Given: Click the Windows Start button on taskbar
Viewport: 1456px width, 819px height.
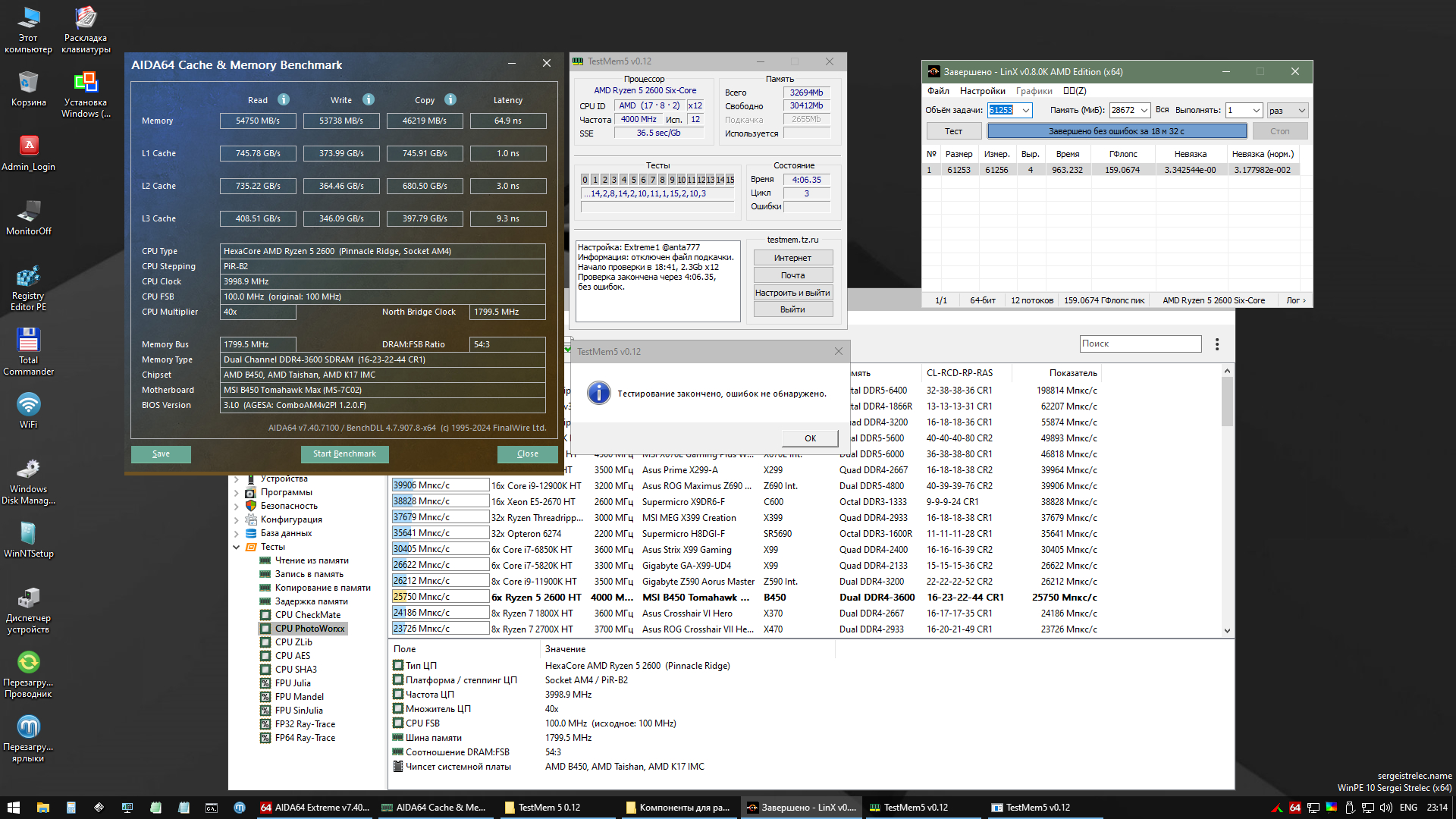Looking at the screenshot, I should [13, 808].
